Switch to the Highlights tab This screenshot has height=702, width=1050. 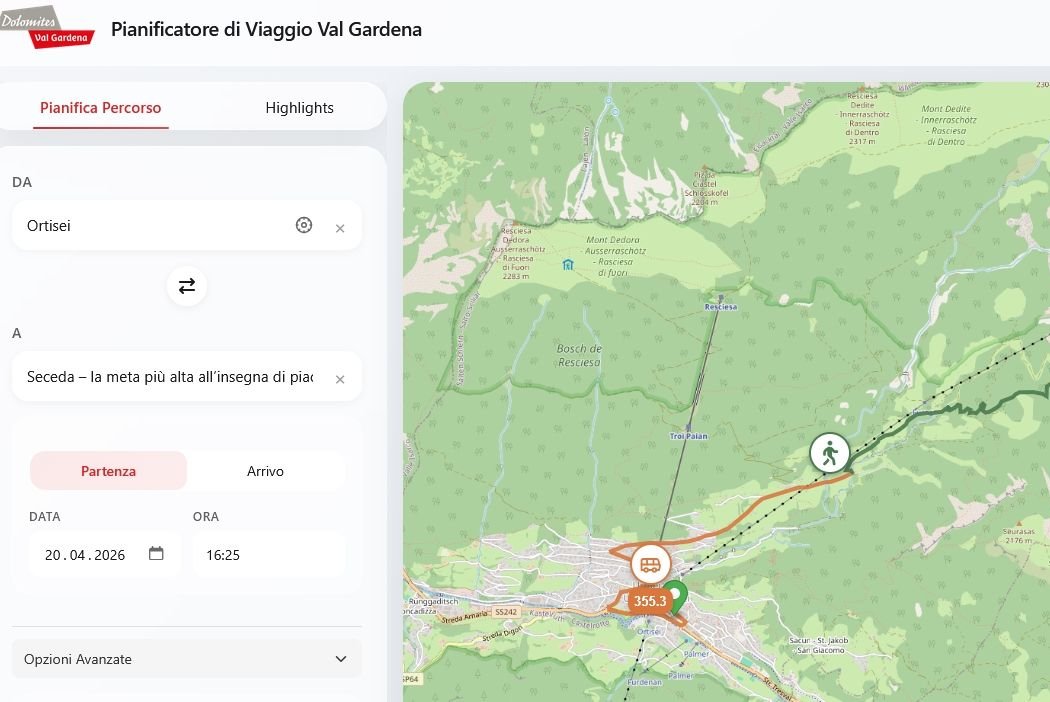pos(299,108)
